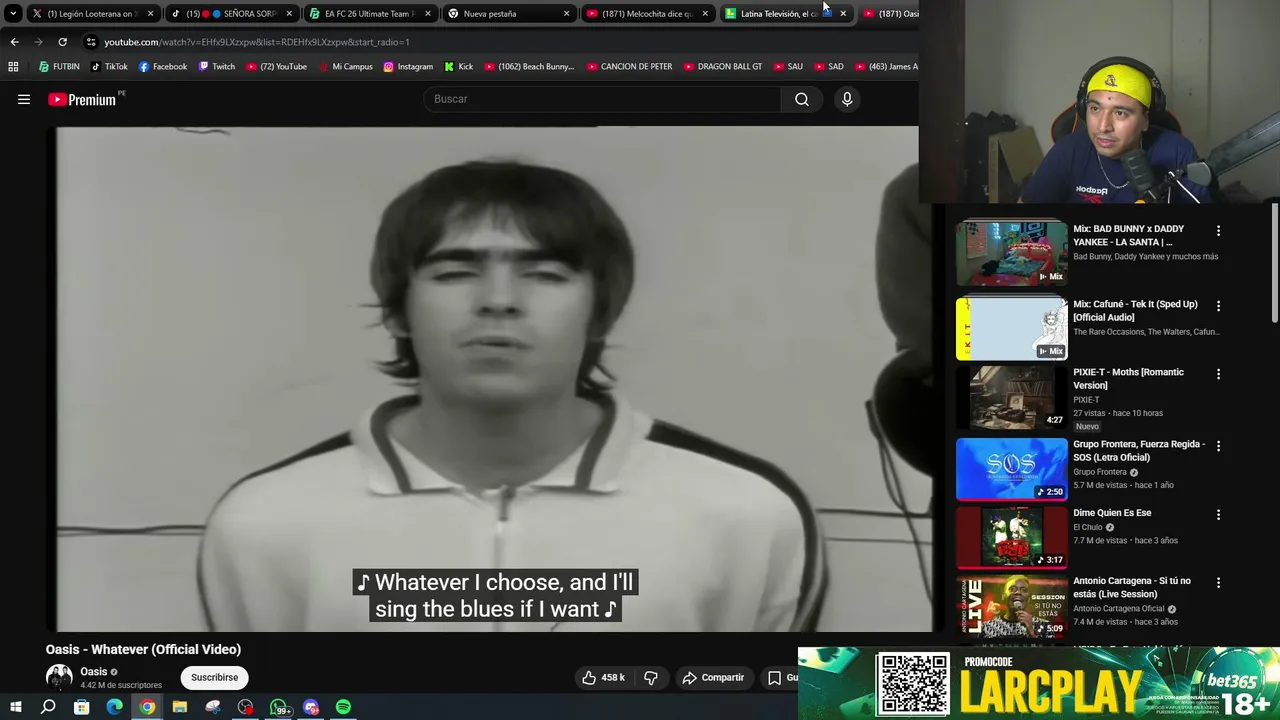Open File Explorer from the taskbar
Image resolution: width=1280 pixels, height=720 pixels.
[x=180, y=707]
